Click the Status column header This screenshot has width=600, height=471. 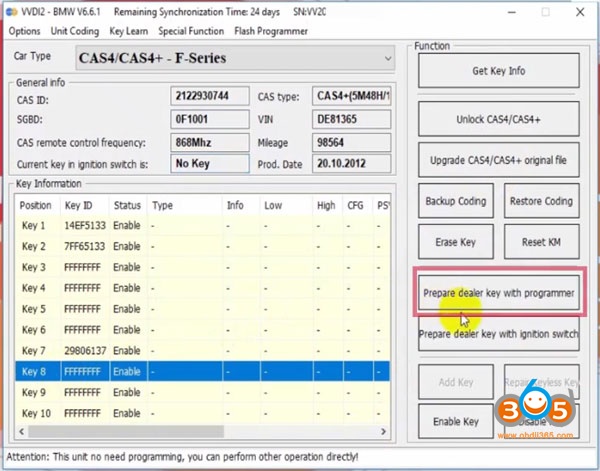pyautogui.click(x=128, y=205)
